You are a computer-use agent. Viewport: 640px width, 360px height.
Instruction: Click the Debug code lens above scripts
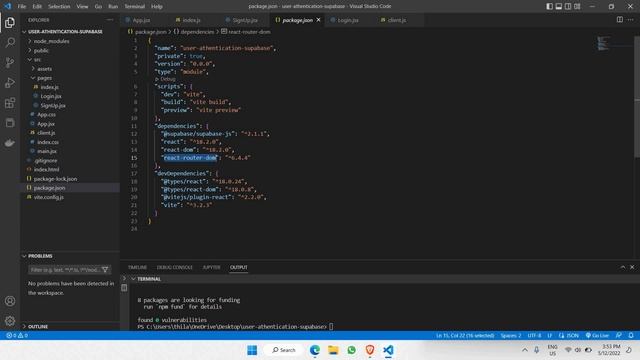[165, 79]
